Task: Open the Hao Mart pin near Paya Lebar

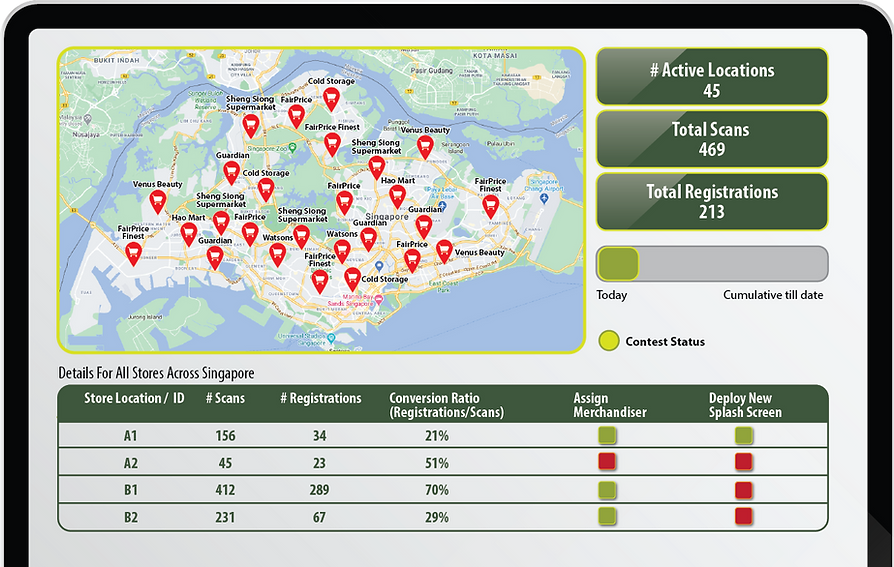Action: point(397,197)
